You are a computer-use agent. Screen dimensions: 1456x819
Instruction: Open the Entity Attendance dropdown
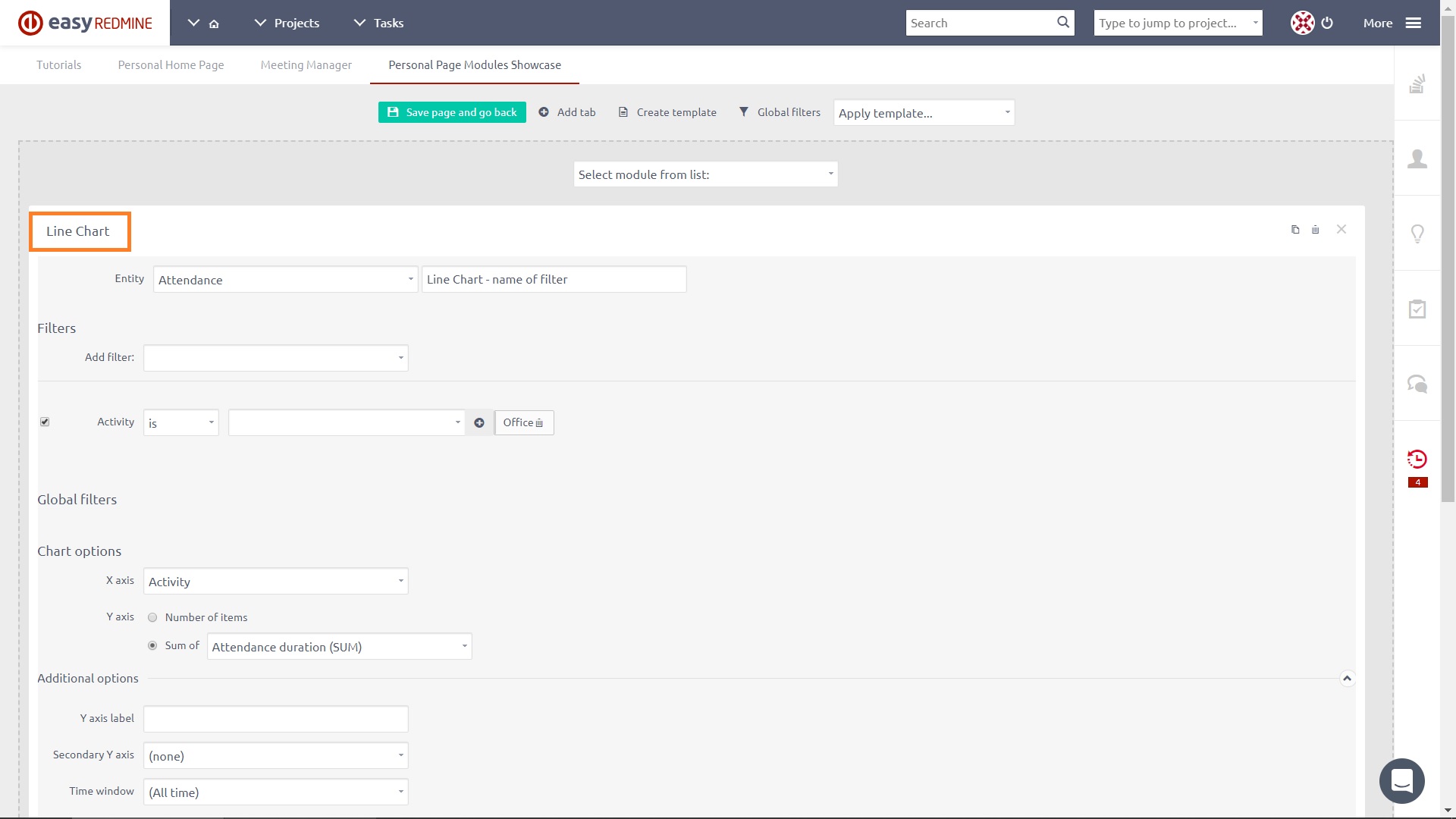[x=285, y=280]
